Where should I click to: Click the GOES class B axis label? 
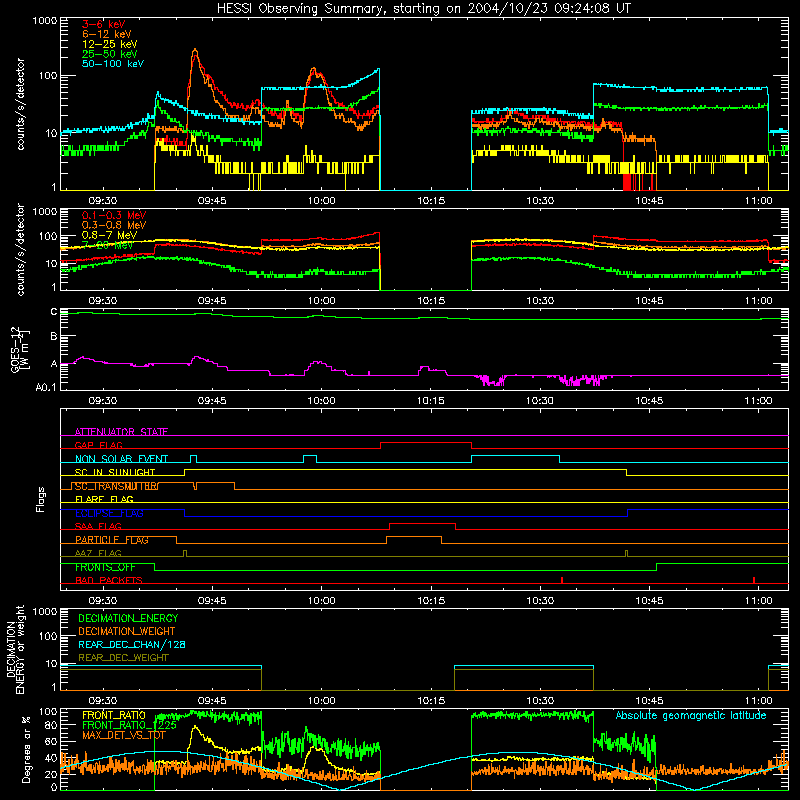pos(54,337)
